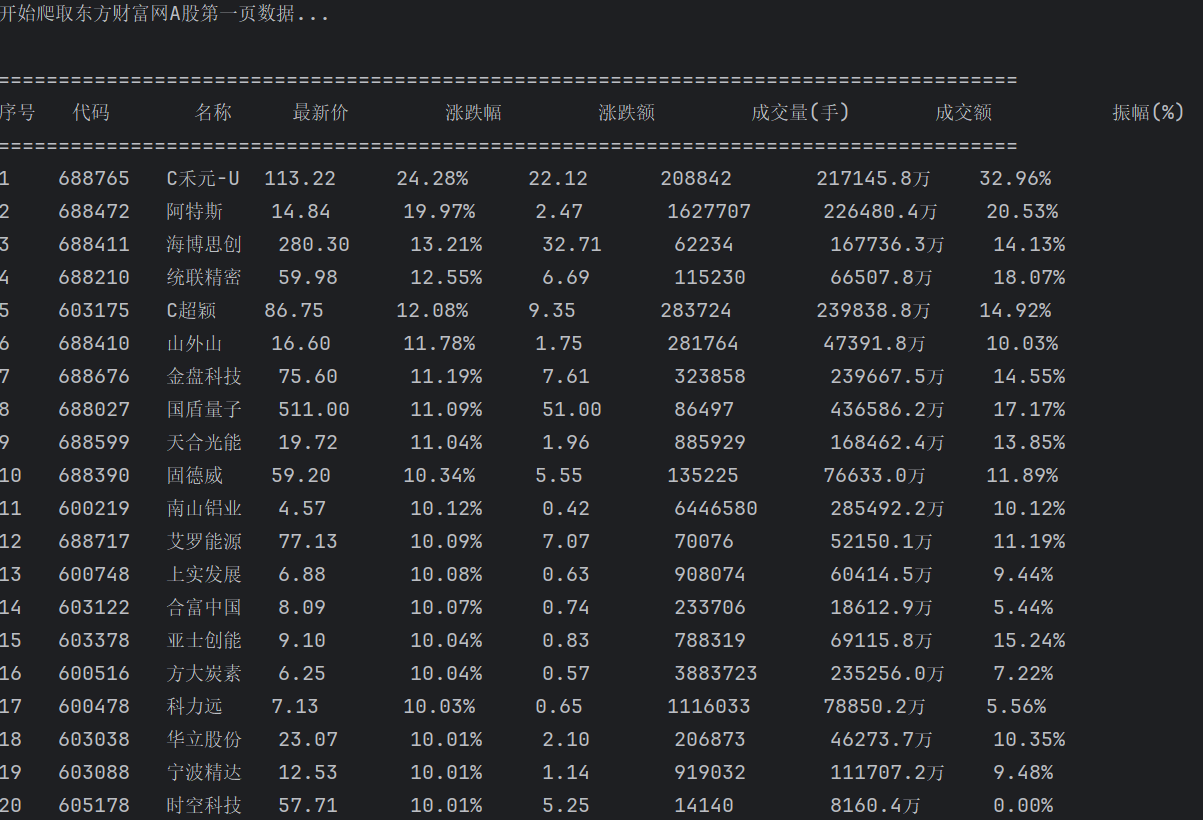The width and height of the screenshot is (1203, 820).
Task: Click the volume 1116033
Action: 709,707
